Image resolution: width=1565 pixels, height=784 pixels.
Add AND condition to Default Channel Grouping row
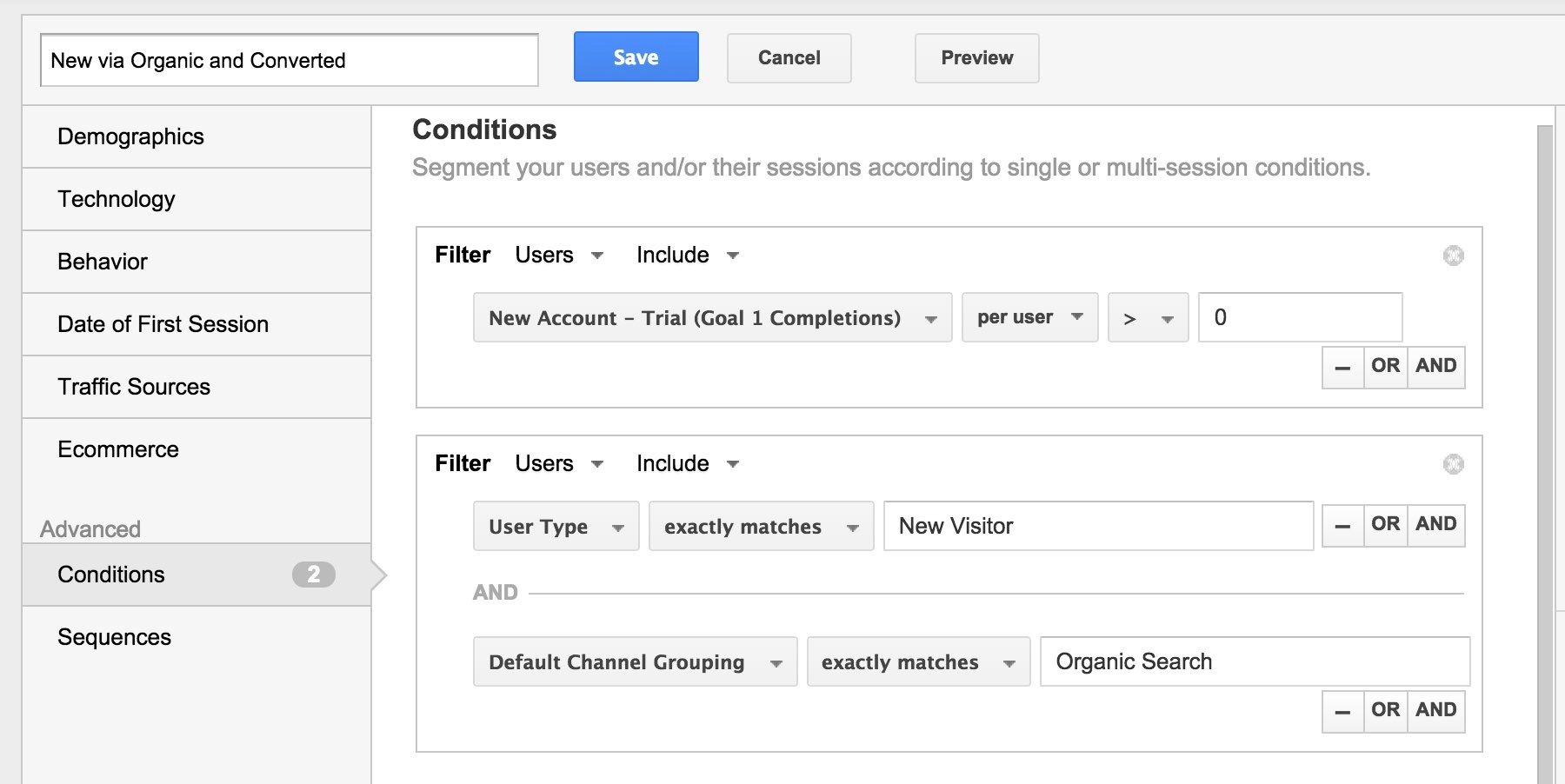pos(1435,711)
